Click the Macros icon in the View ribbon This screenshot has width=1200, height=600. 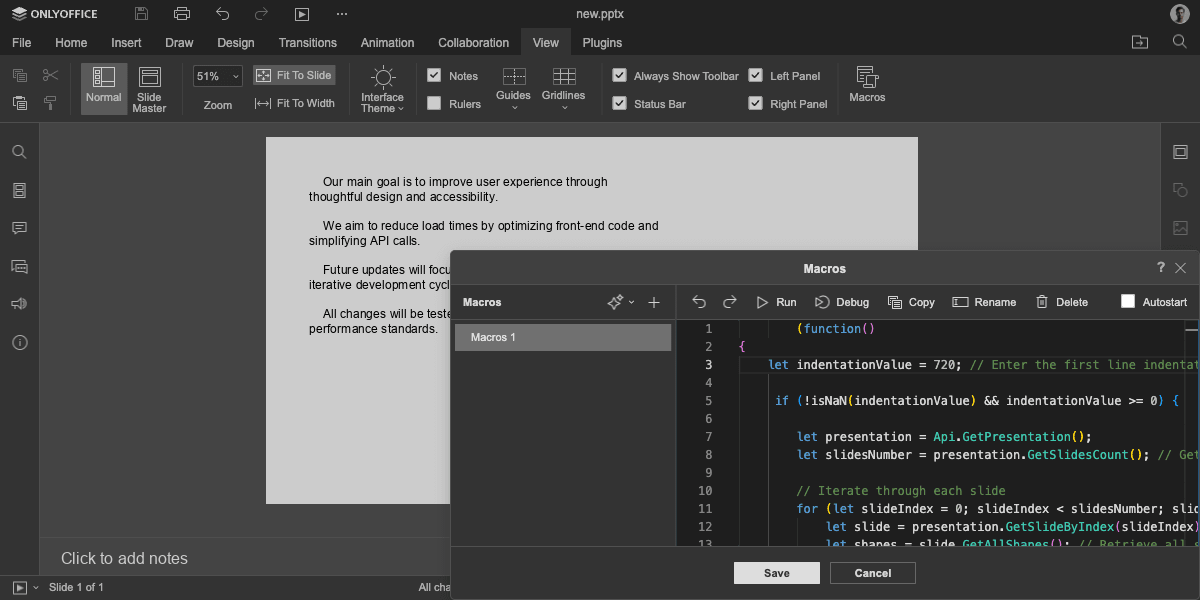[867, 84]
